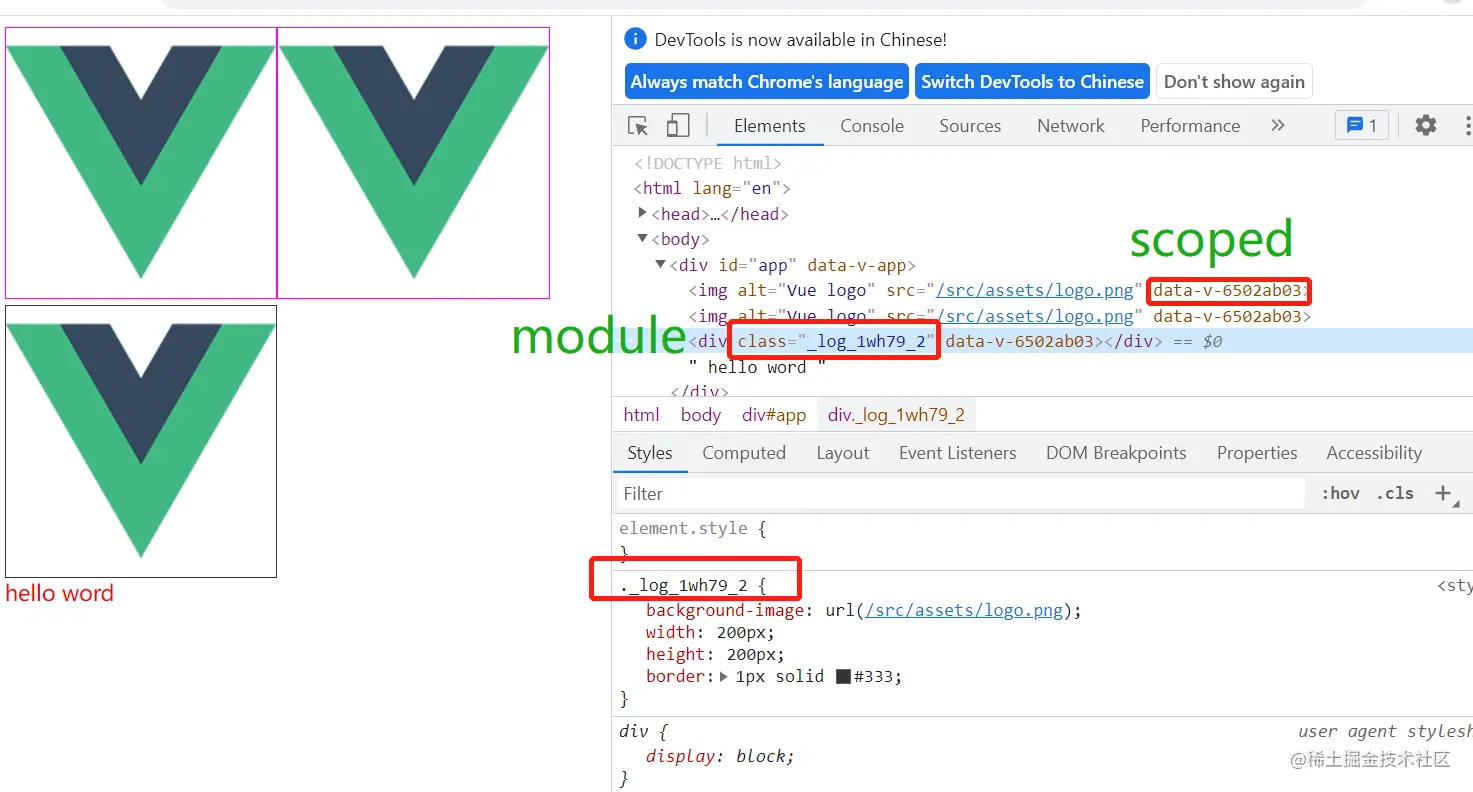Screen dimensions: 1473x792
Task: Click the element.style rule block
Action: pos(1042,539)
